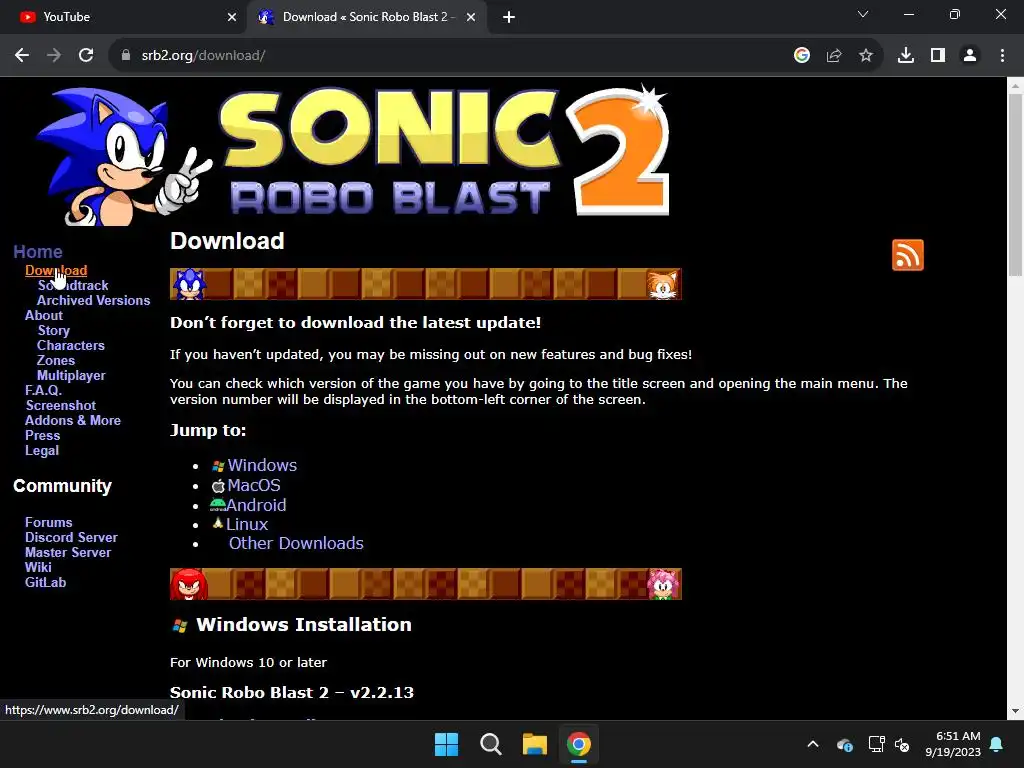Click the Google account icon in address bar

pos(802,56)
